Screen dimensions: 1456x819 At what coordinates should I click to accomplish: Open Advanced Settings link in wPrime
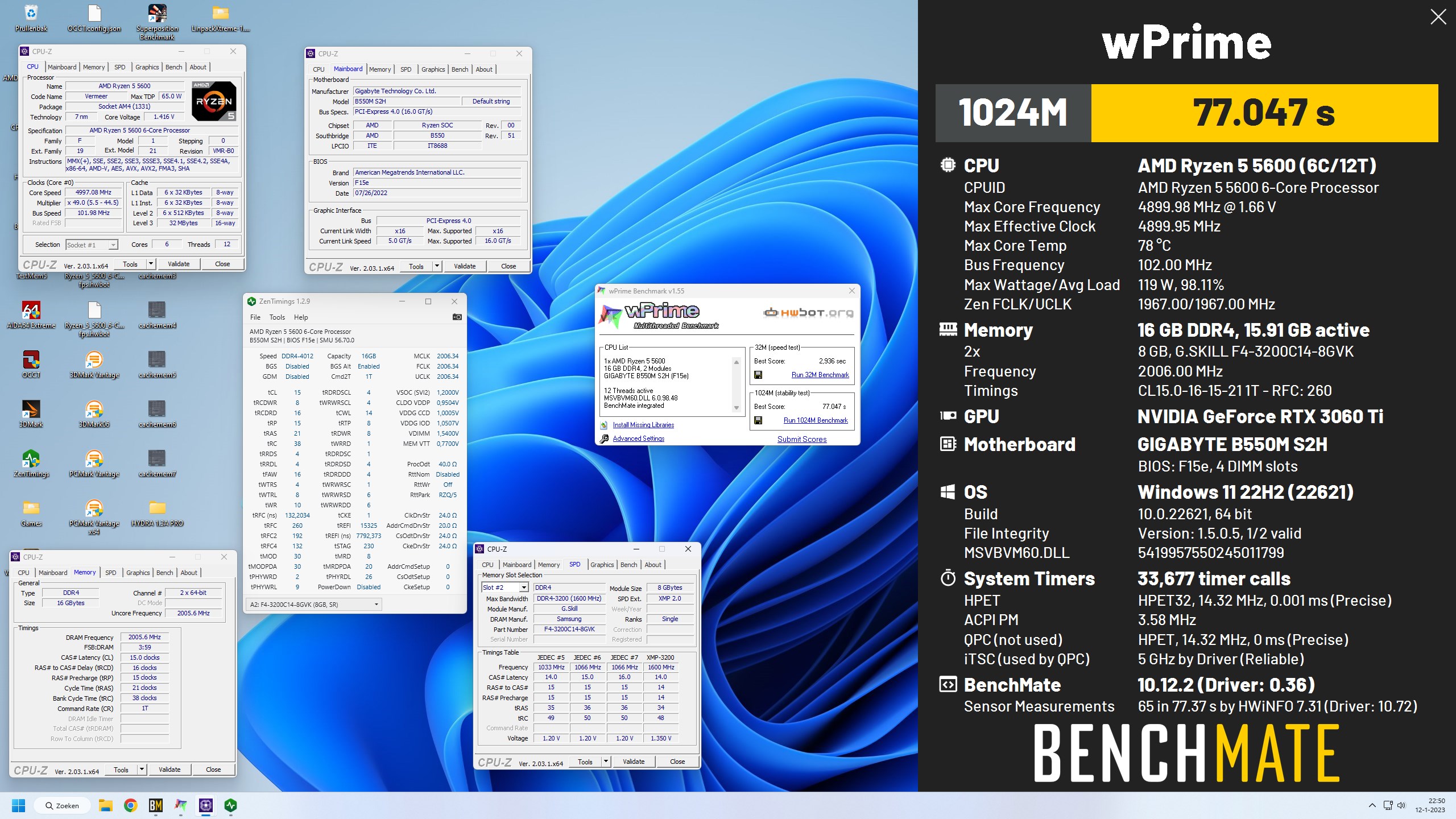pyautogui.click(x=638, y=439)
